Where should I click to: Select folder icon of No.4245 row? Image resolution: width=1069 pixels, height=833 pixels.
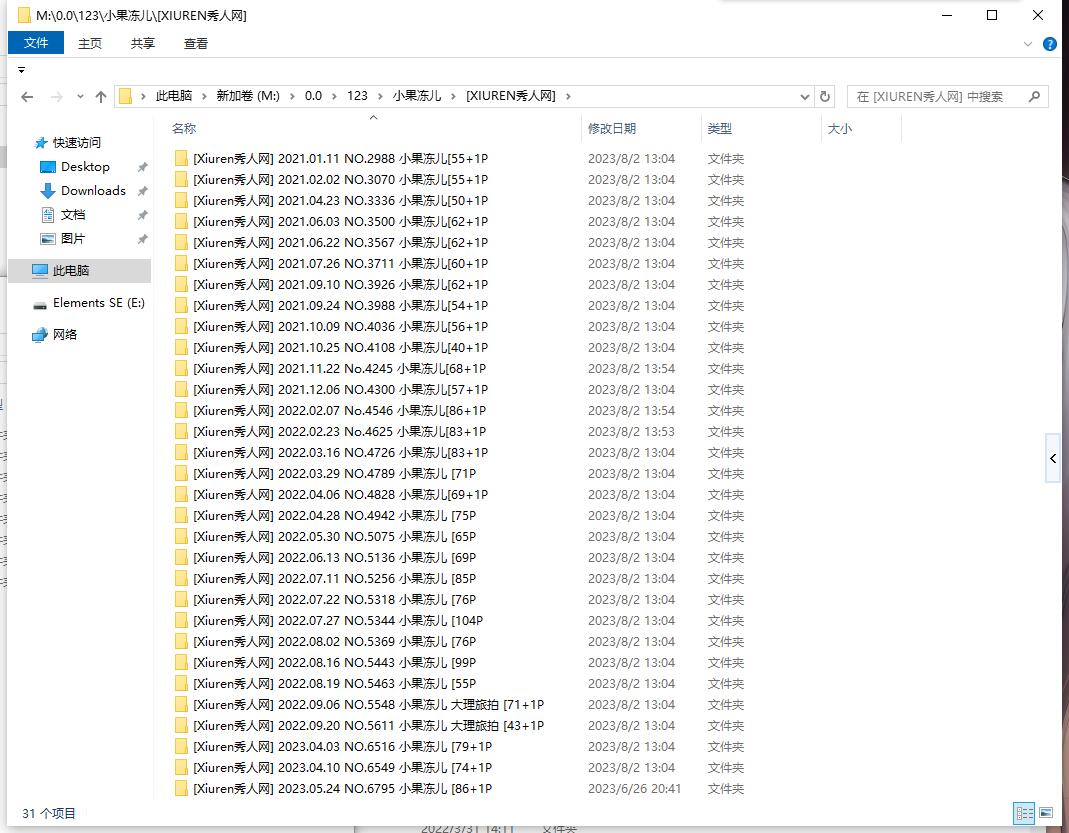click(x=181, y=369)
